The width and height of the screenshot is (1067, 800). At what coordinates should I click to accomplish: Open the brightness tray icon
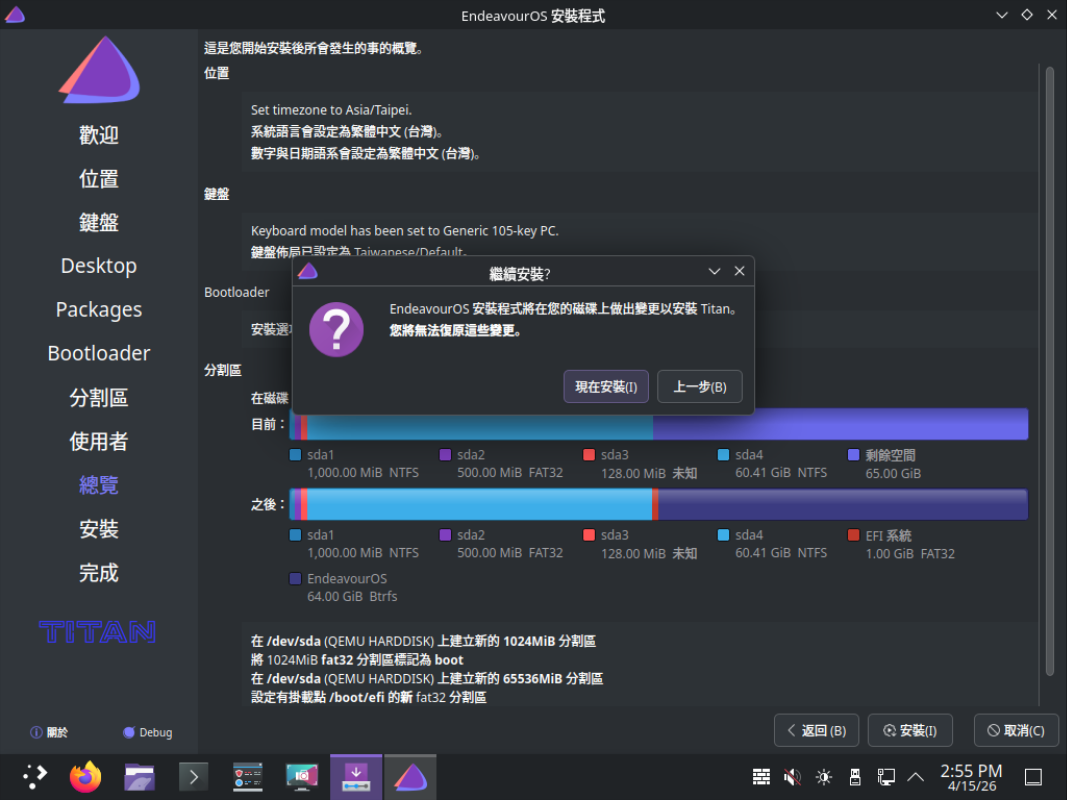(x=823, y=777)
